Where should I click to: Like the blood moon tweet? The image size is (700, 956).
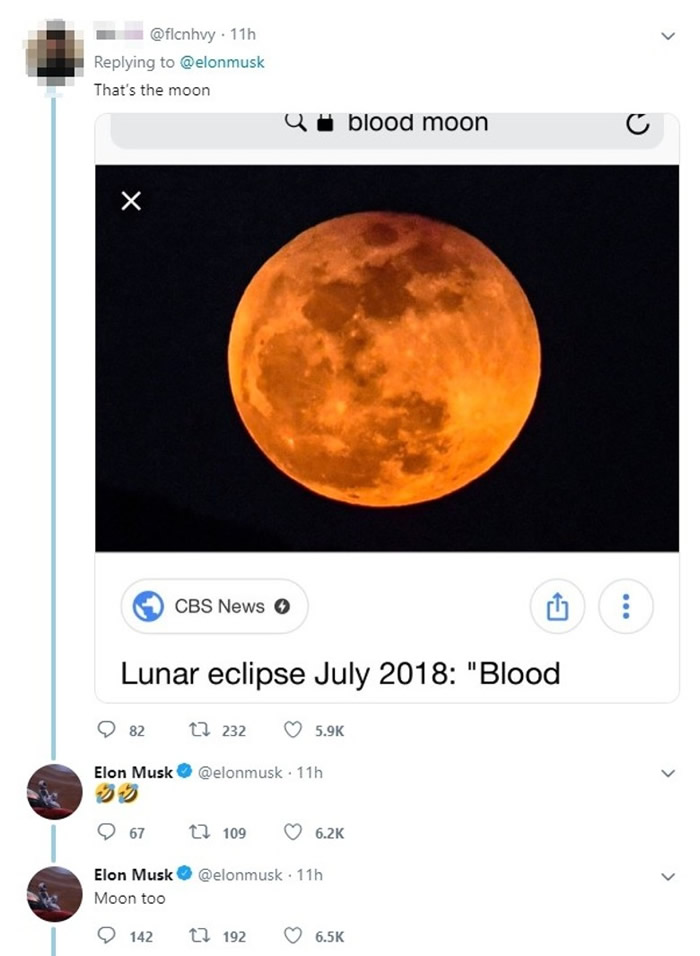pos(293,731)
